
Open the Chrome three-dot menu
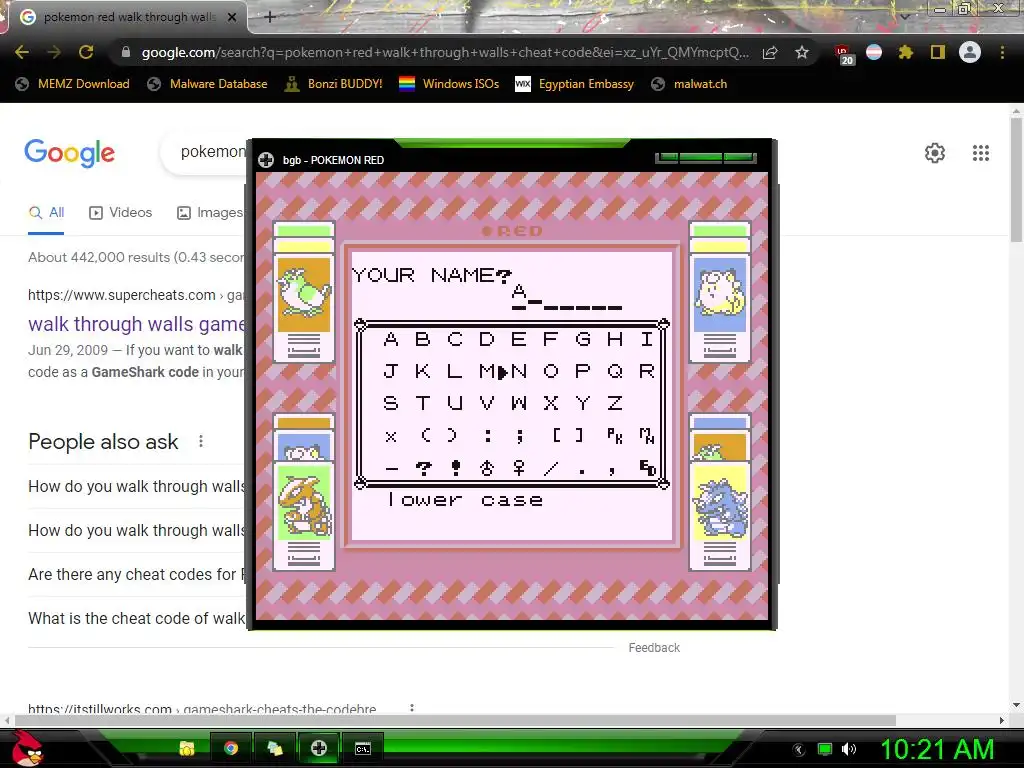[1002, 52]
